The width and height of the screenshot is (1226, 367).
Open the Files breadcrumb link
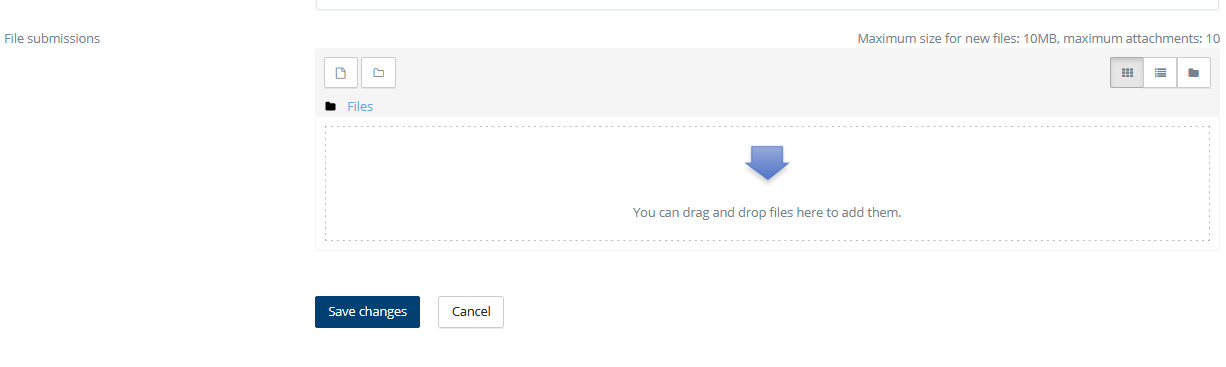(360, 106)
